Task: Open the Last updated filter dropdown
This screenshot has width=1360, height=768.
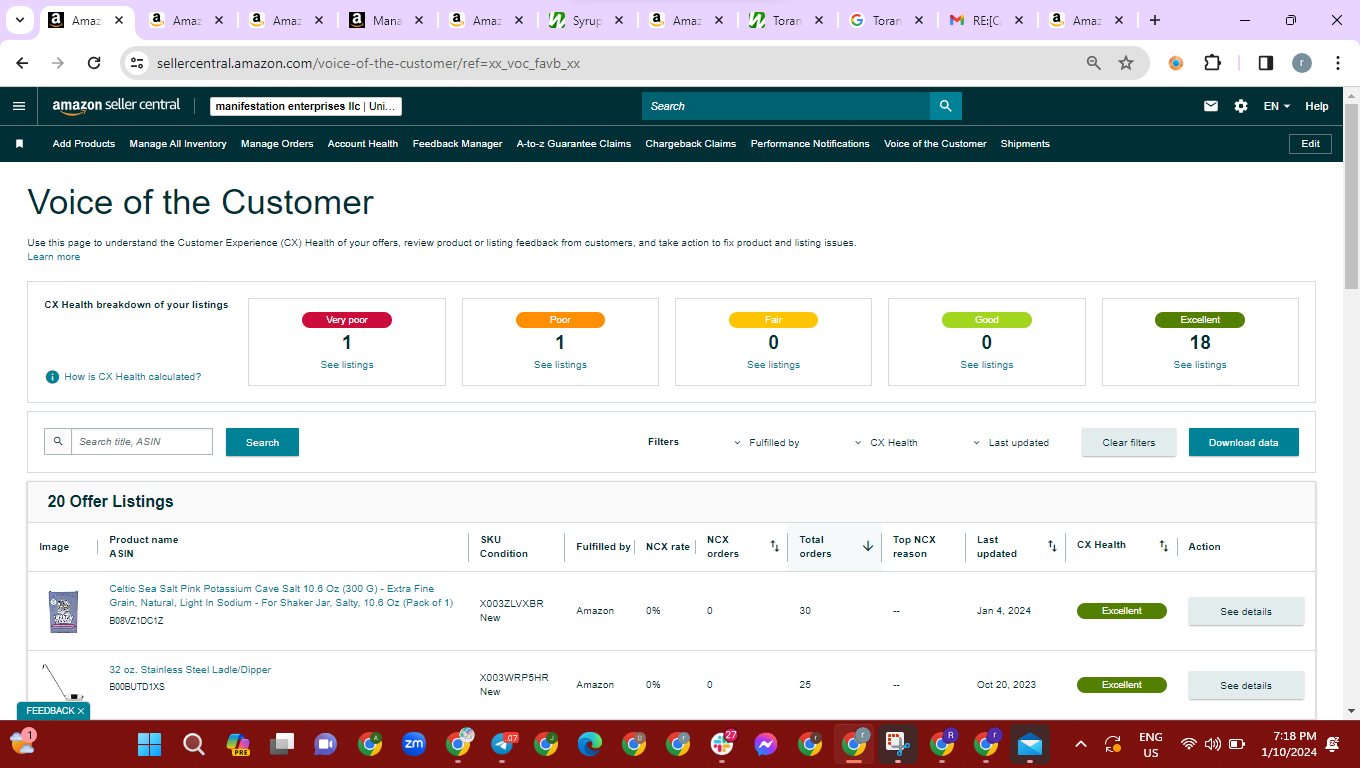Action: click(x=1012, y=442)
